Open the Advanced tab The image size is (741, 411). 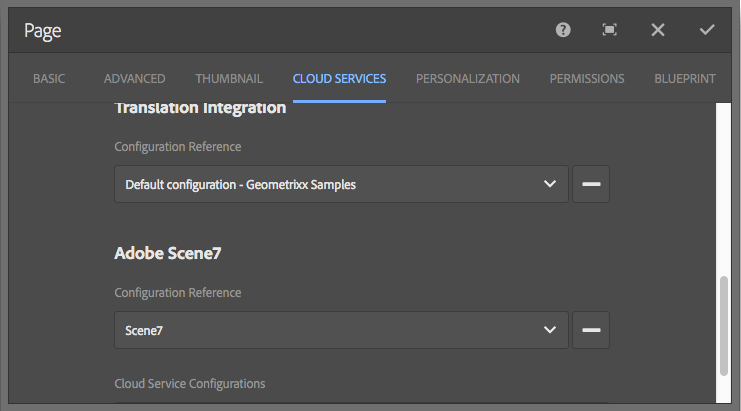coord(134,79)
